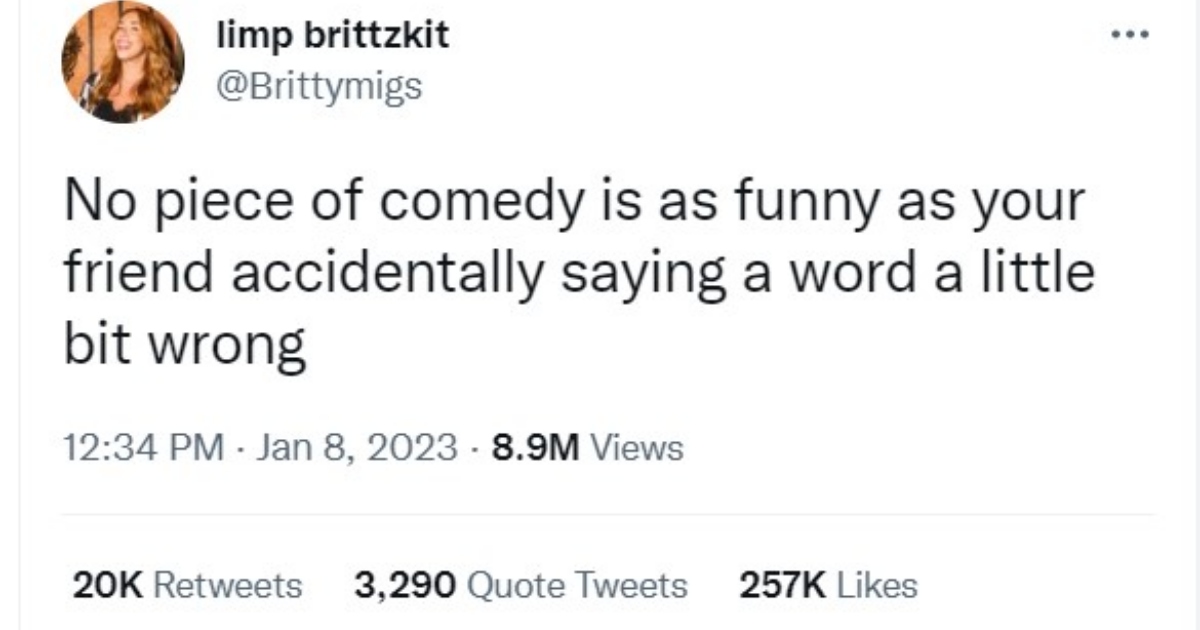
Task: Click the Views label
Action: pyautogui.click(x=638, y=447)
